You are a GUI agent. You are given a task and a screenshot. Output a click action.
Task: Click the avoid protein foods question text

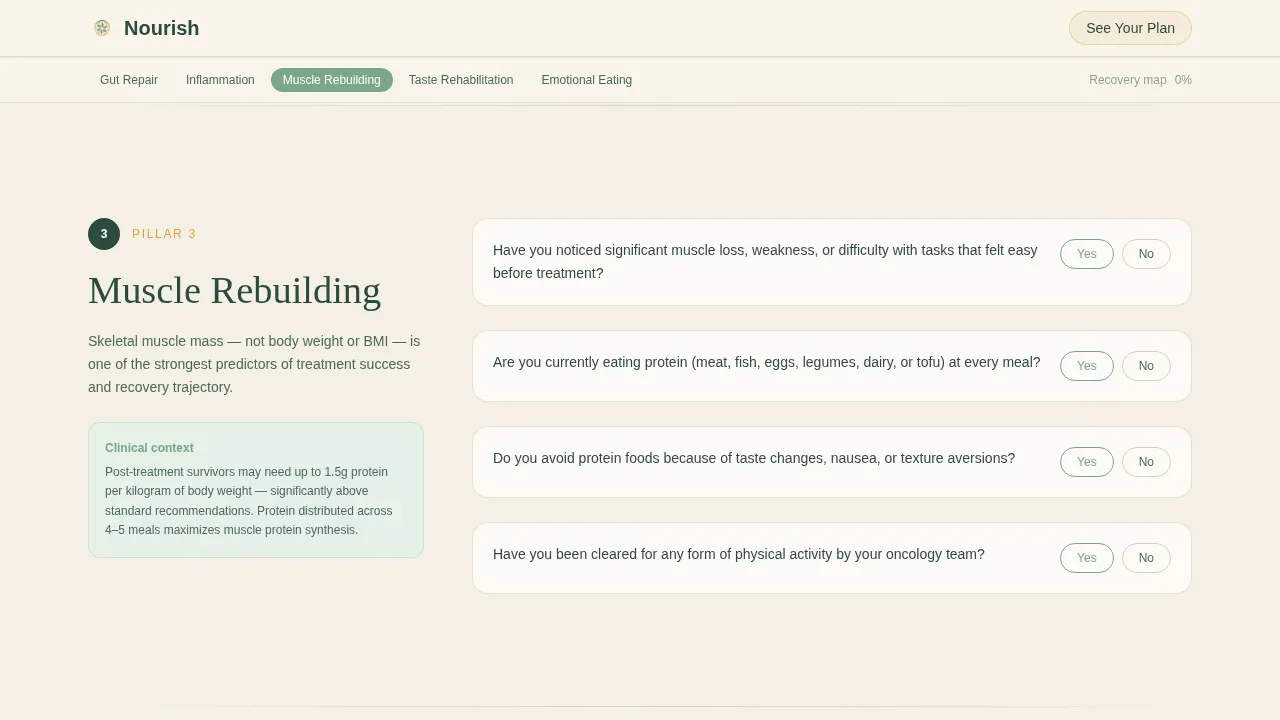tap(754, 458)
